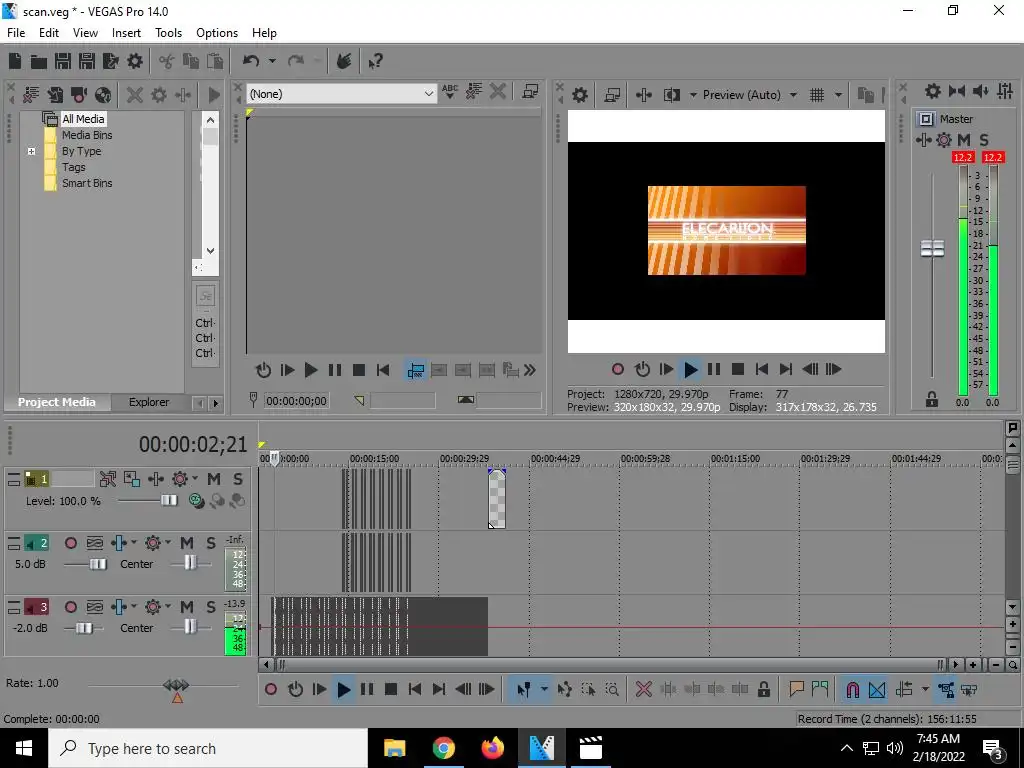This screenshot has width=1024, height=768.
Task: Open Project Properties gear in main toolbar
Action: click(135, 61)
